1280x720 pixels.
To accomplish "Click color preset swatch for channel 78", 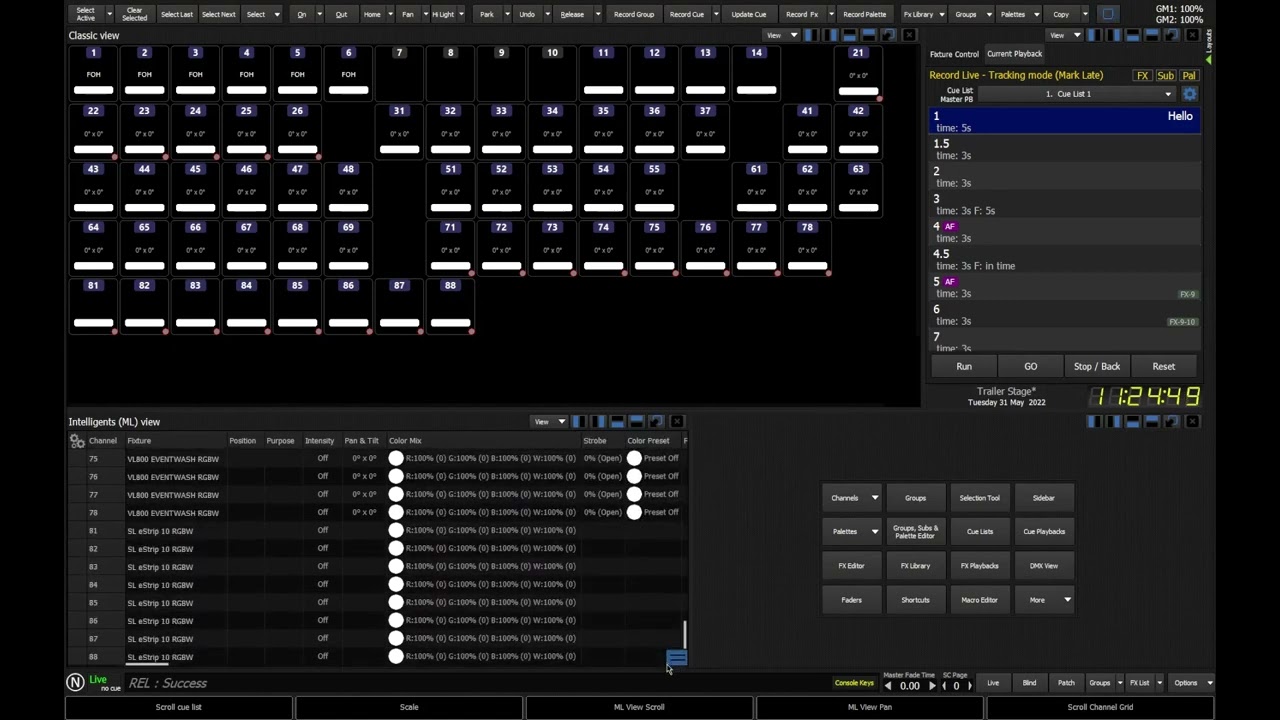I will pos(634,512).
